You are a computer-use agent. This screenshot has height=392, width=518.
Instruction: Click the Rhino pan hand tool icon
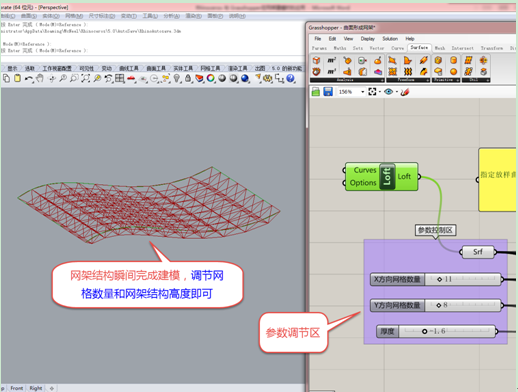[x=40, y=79]
